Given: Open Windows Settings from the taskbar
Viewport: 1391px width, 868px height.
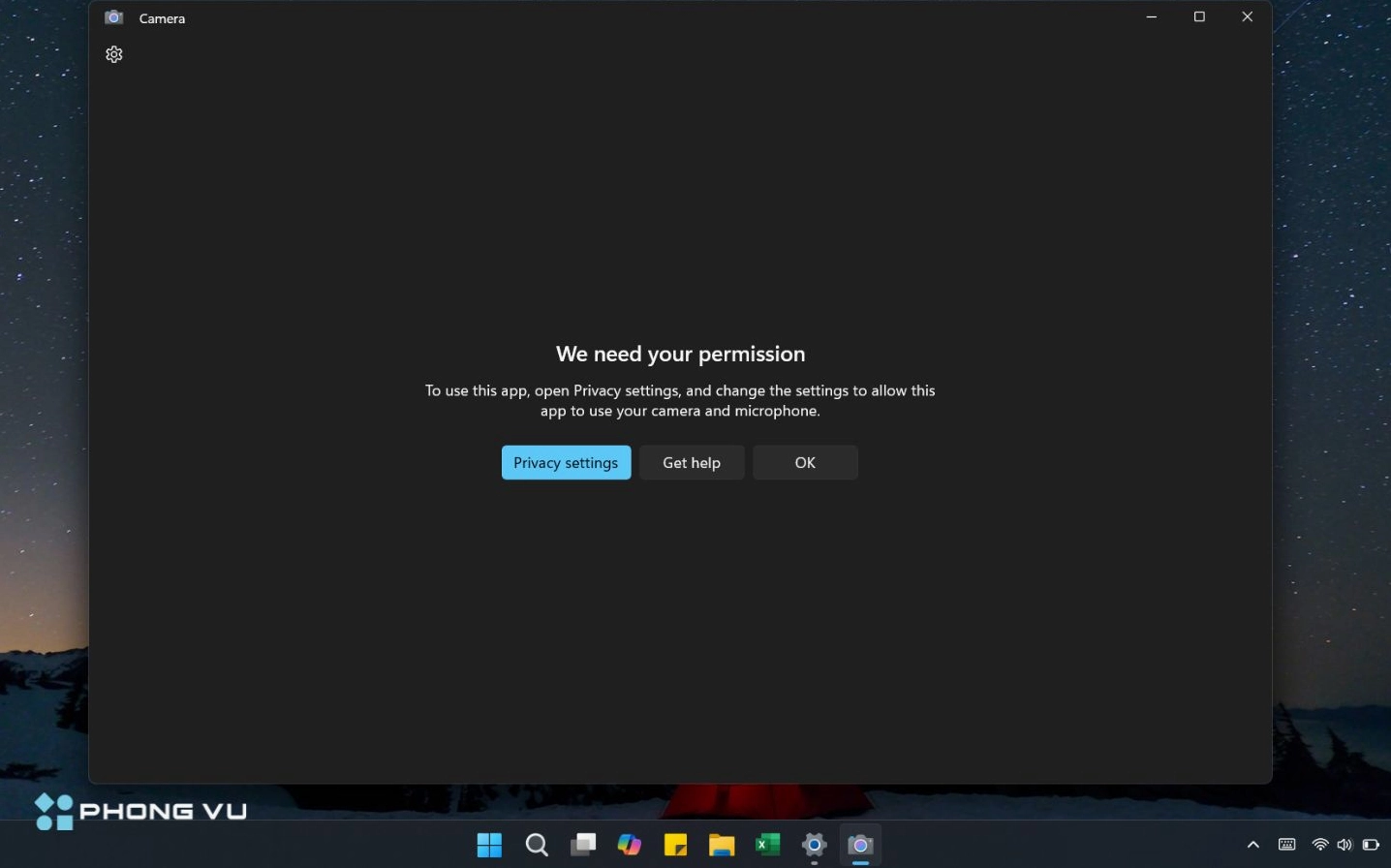Looking at the screenshot, I should click(813, 845).
